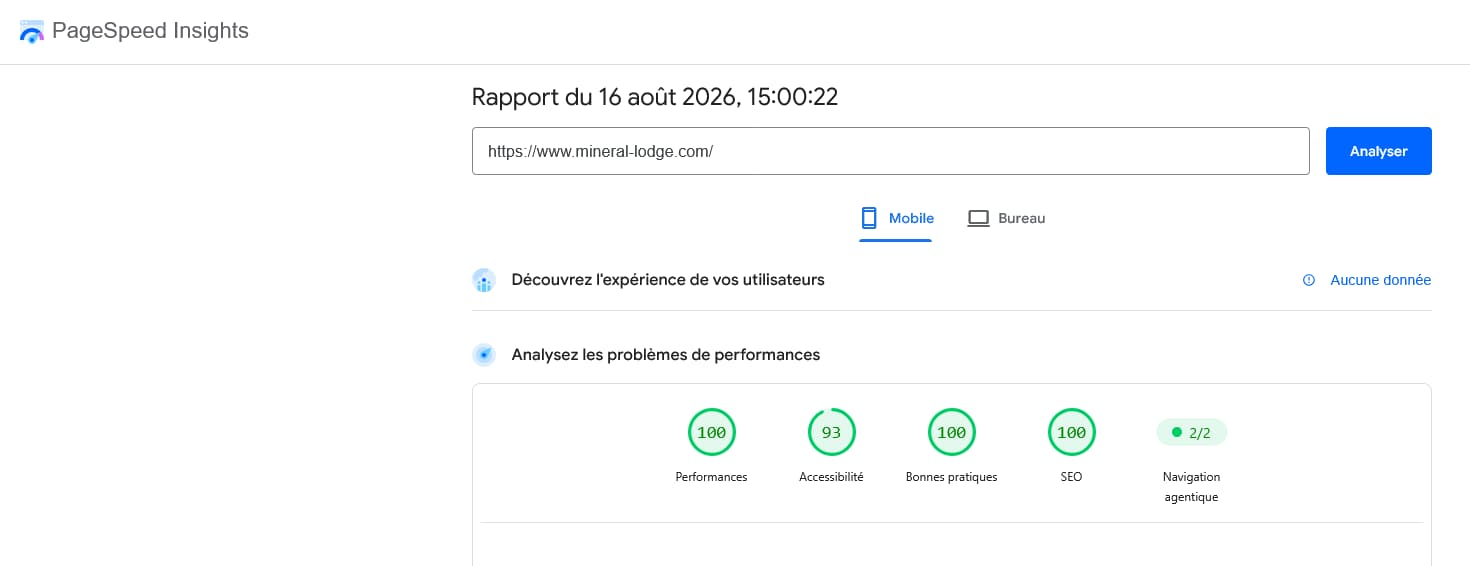The width and height of the screenshot is (1470, 566).
Task: Select the Accessibilité score gauge 93
Action: [832, 433]
